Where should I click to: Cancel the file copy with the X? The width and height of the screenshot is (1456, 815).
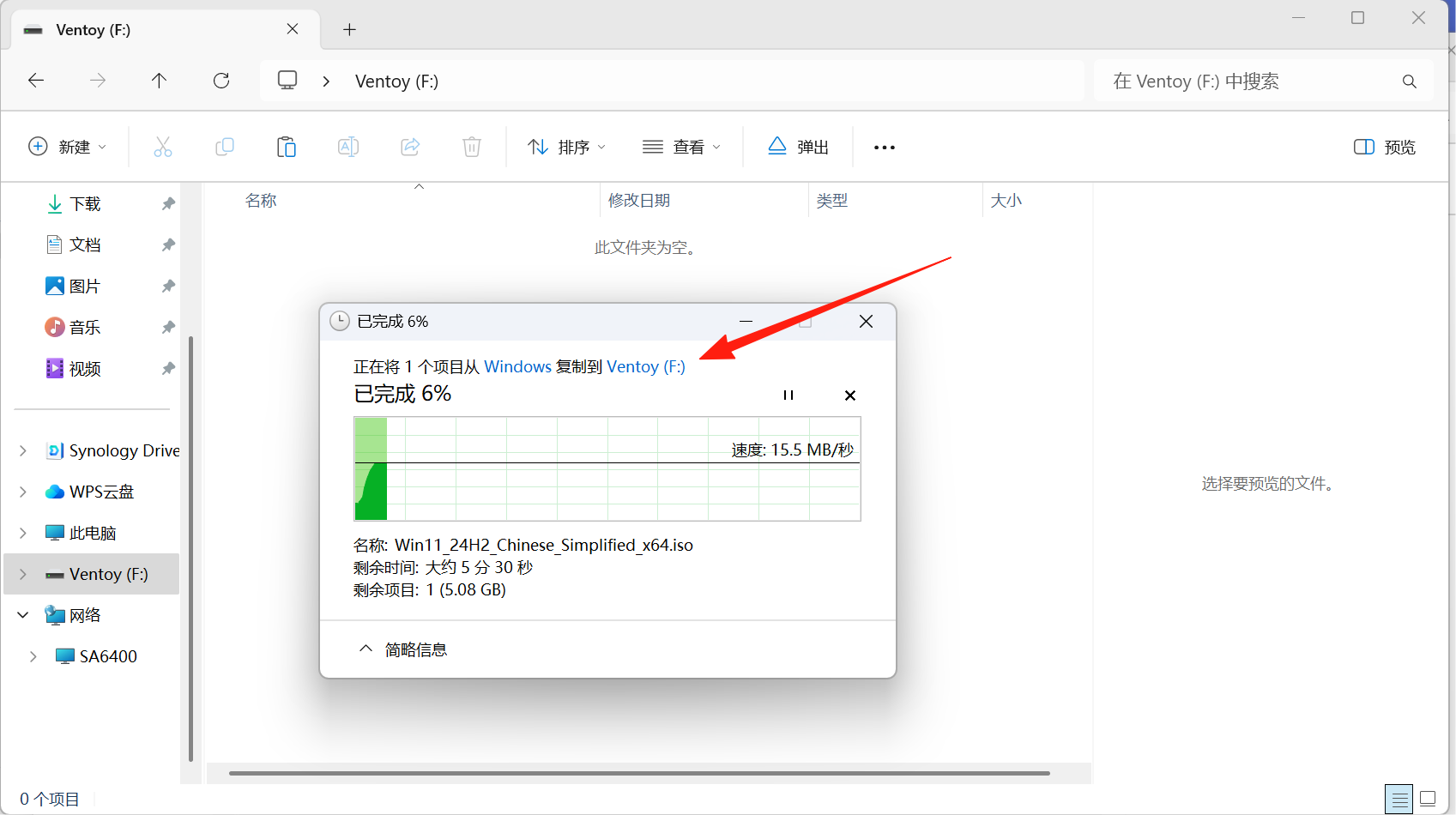tap(850, 395)
